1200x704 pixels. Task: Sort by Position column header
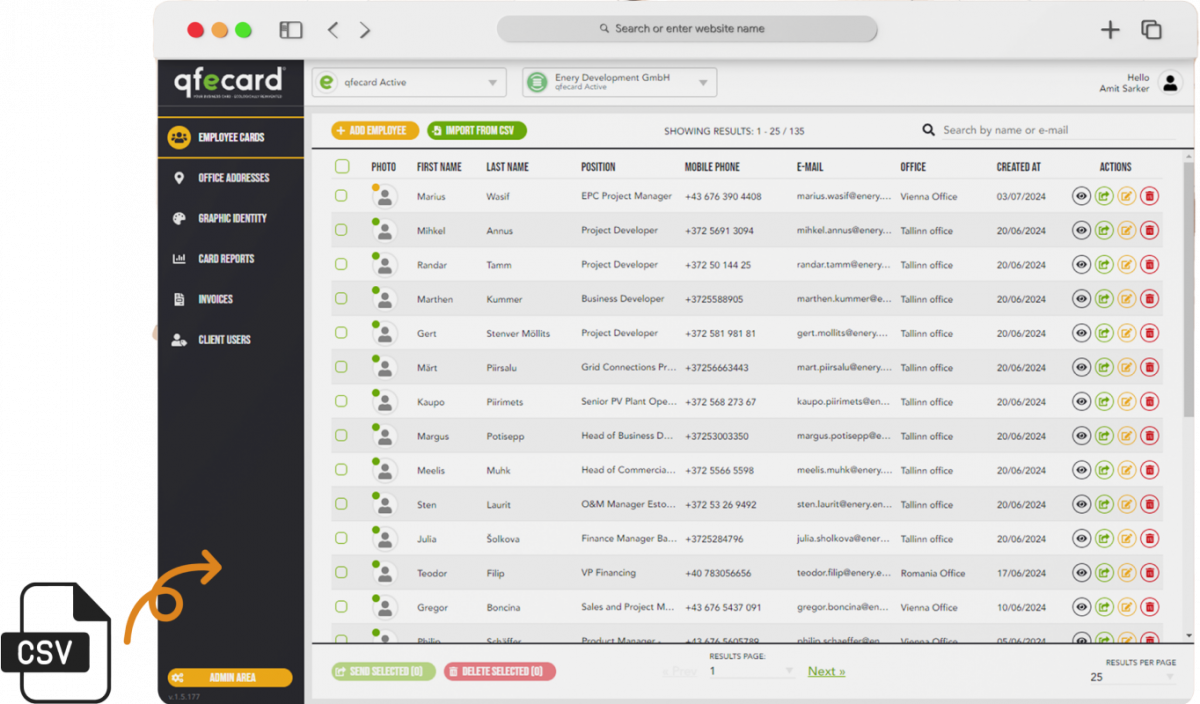click(x=598, y=167)
